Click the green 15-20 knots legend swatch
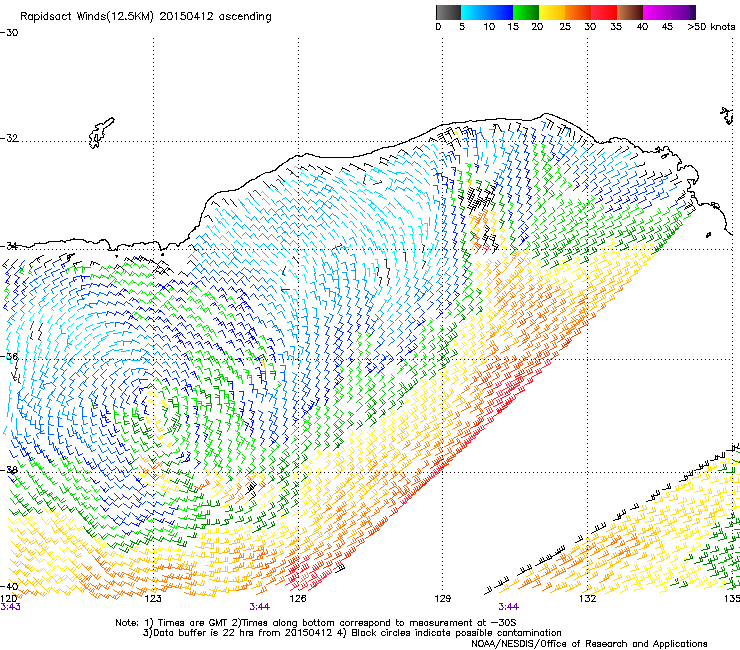Image resolution: width=740 pixels, height=650 pixels. (x=526, y=12)
